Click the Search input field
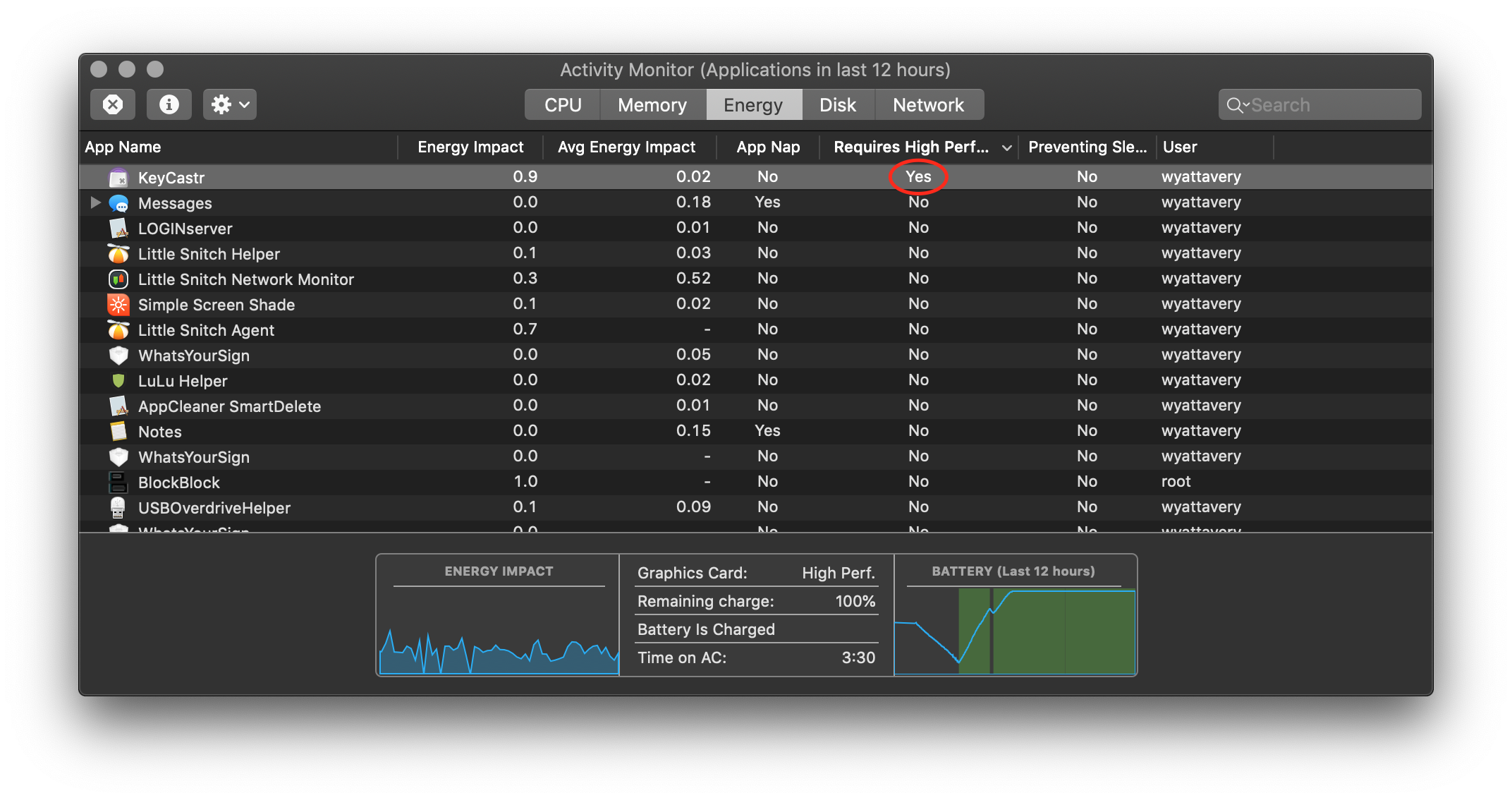 click(x=1319, y=105)
